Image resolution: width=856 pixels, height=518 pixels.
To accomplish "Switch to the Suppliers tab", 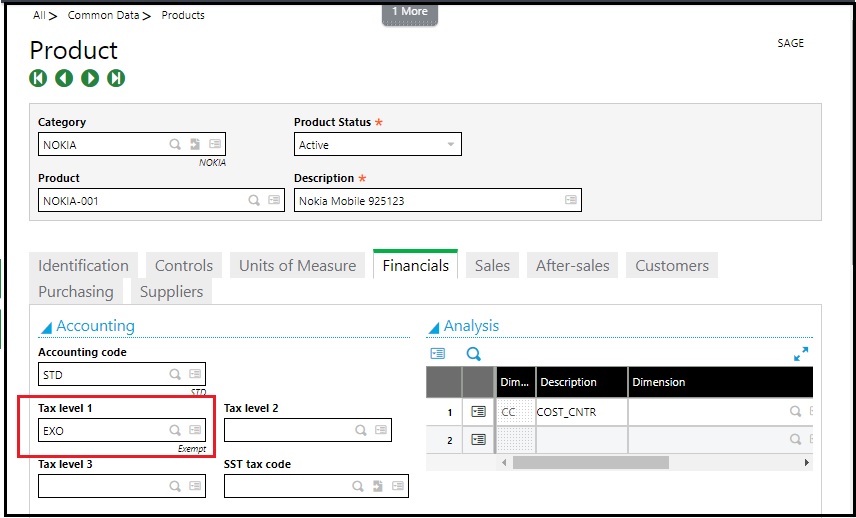I will coord(171,291).
